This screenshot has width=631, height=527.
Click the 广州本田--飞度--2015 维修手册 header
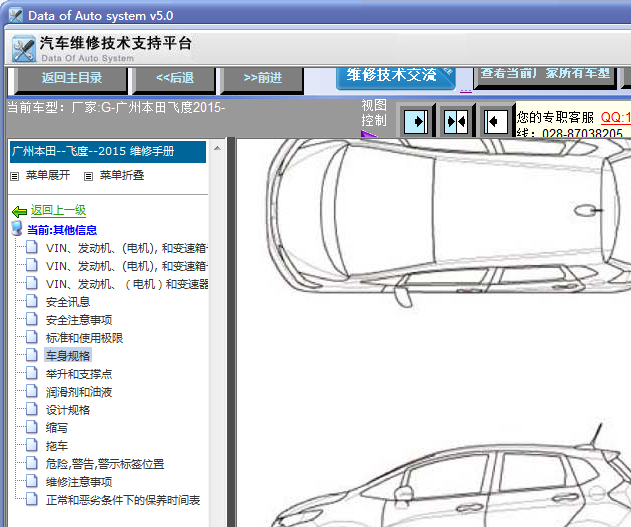[x=108, y=152]
